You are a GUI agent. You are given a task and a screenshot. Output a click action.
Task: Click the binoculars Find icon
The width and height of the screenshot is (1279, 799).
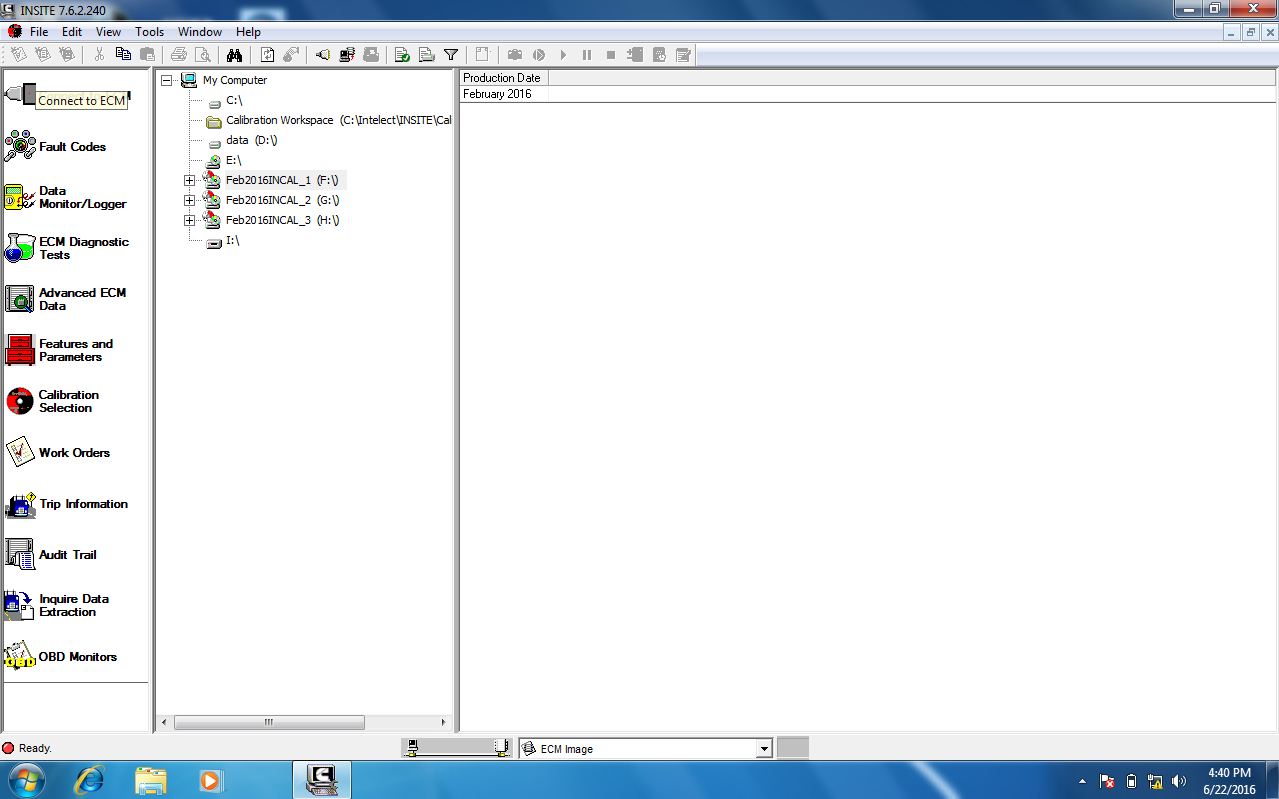click(x=234, y=55)
